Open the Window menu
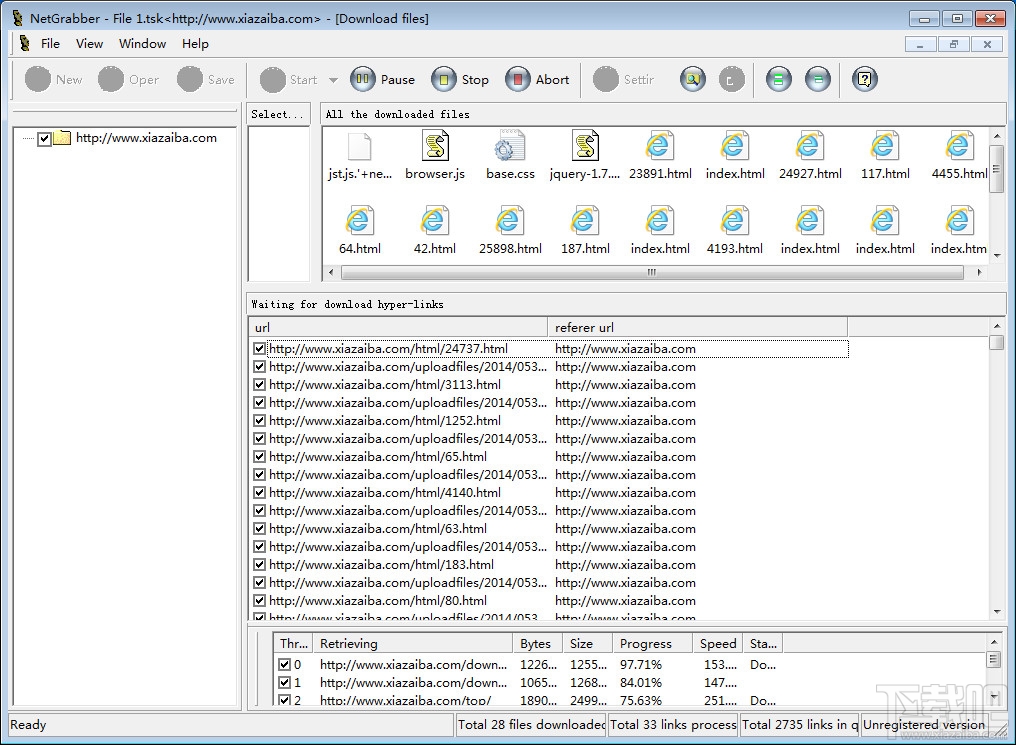The height and width of the screenshot is (745, 1016). point(142,44)
